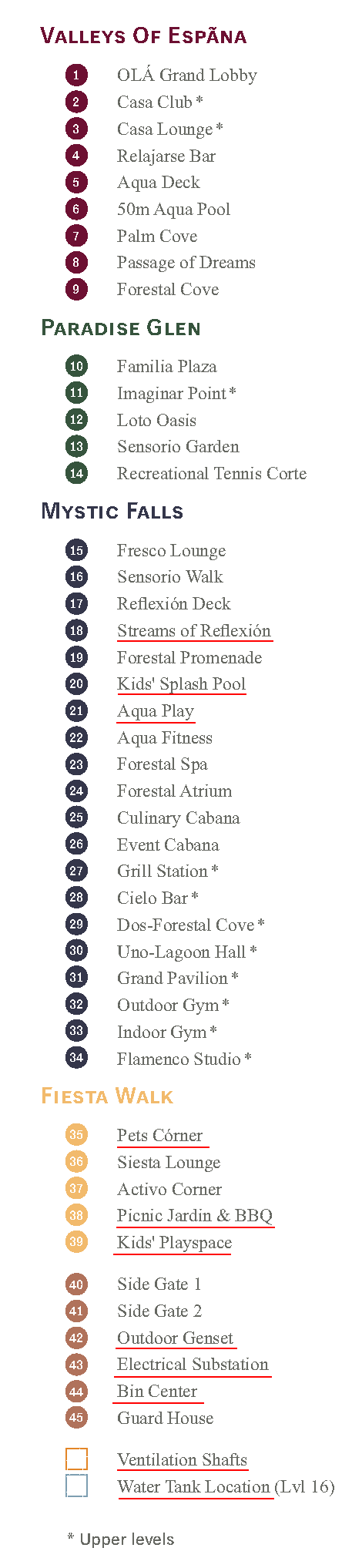Viewport: 362px width, 1568px height.
Task: Click the number 14 Recreational Tennis Corte marker
Action: [76, 473]
